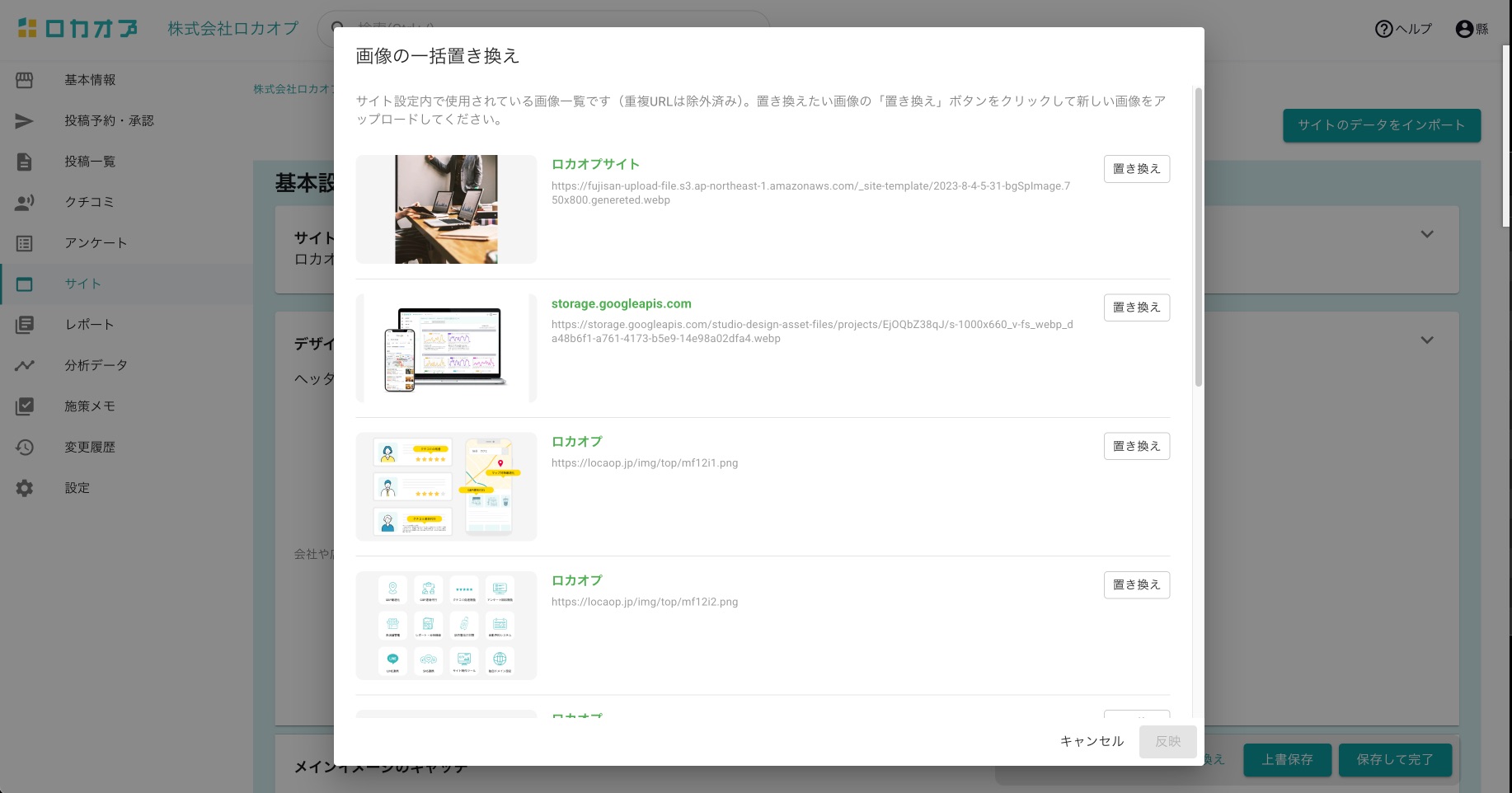The height and width of the screenshot is (793, 1512).
Task: Open 設定 in sidebar
Action: [x=127, y=488]
